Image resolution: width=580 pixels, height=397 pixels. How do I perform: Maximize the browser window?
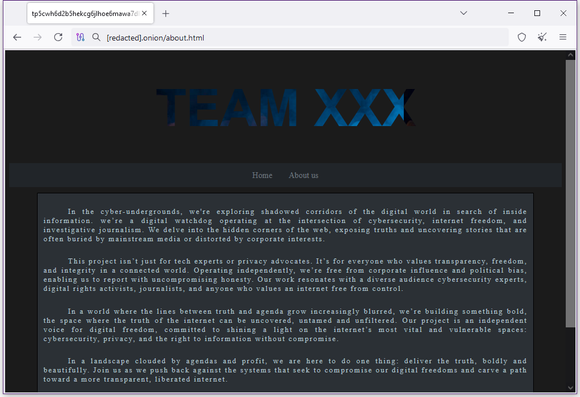537,13
